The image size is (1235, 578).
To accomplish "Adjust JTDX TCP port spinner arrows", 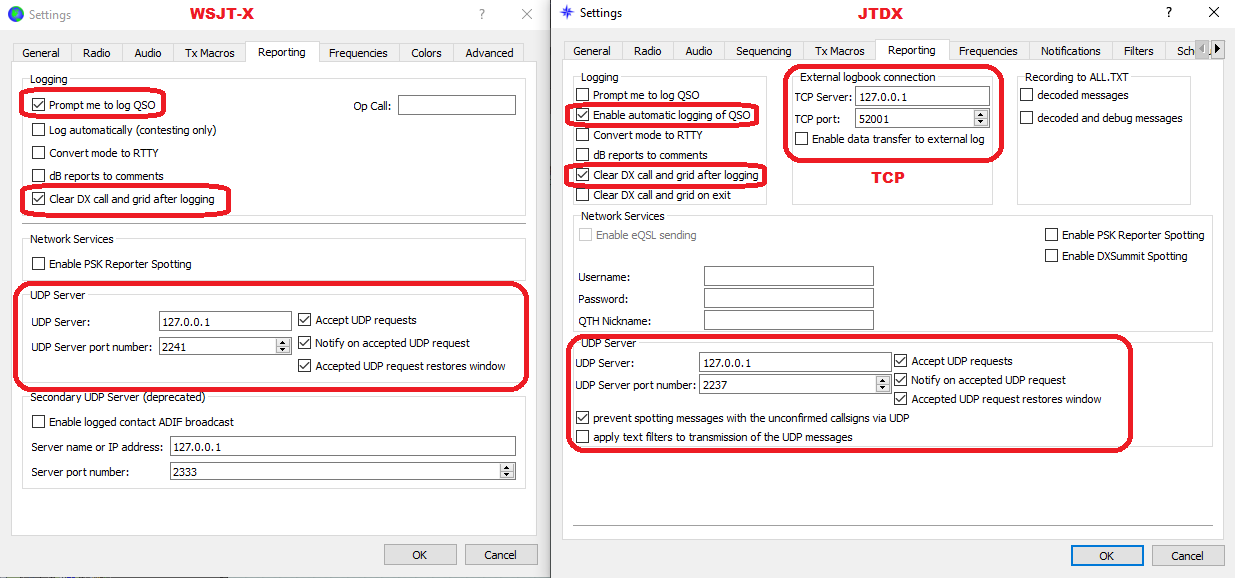I will pyautogui.click(x=980, y=118).
